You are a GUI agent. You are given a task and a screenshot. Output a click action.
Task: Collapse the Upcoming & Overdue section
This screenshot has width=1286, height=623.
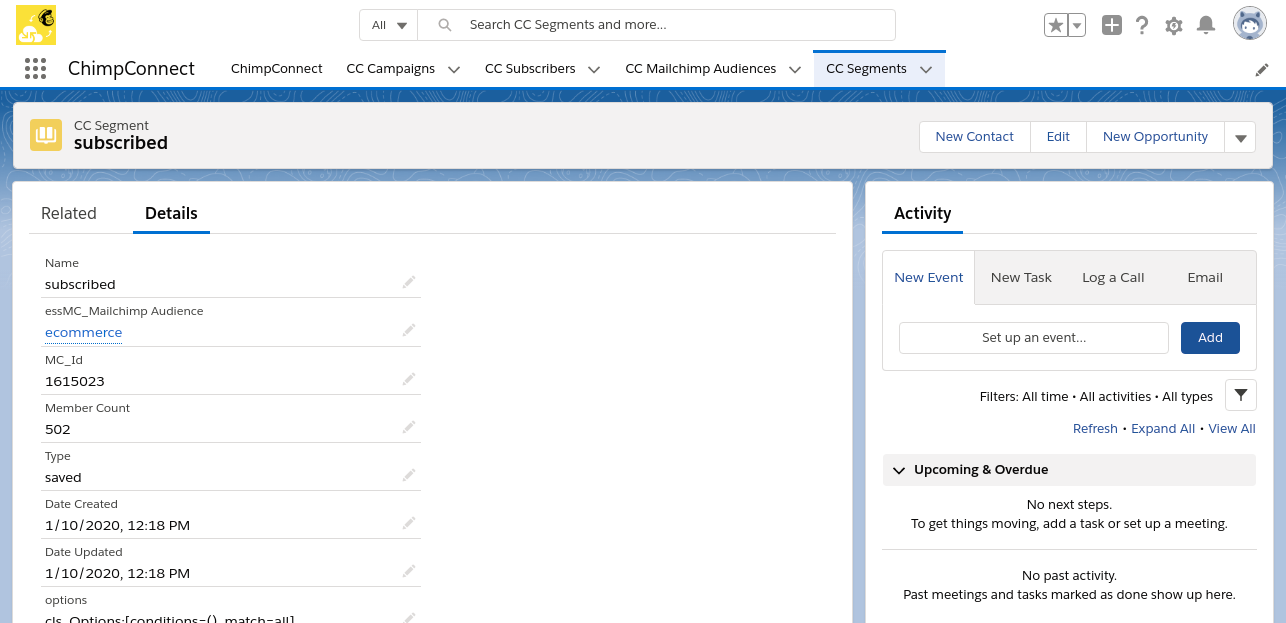point(899,470)
